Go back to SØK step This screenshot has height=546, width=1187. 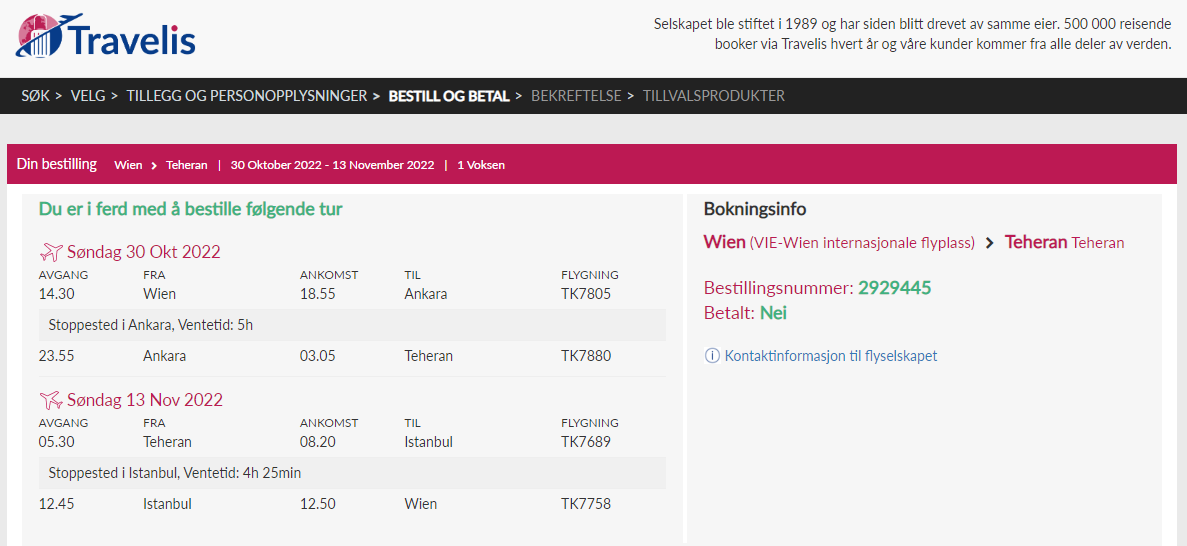35,96
